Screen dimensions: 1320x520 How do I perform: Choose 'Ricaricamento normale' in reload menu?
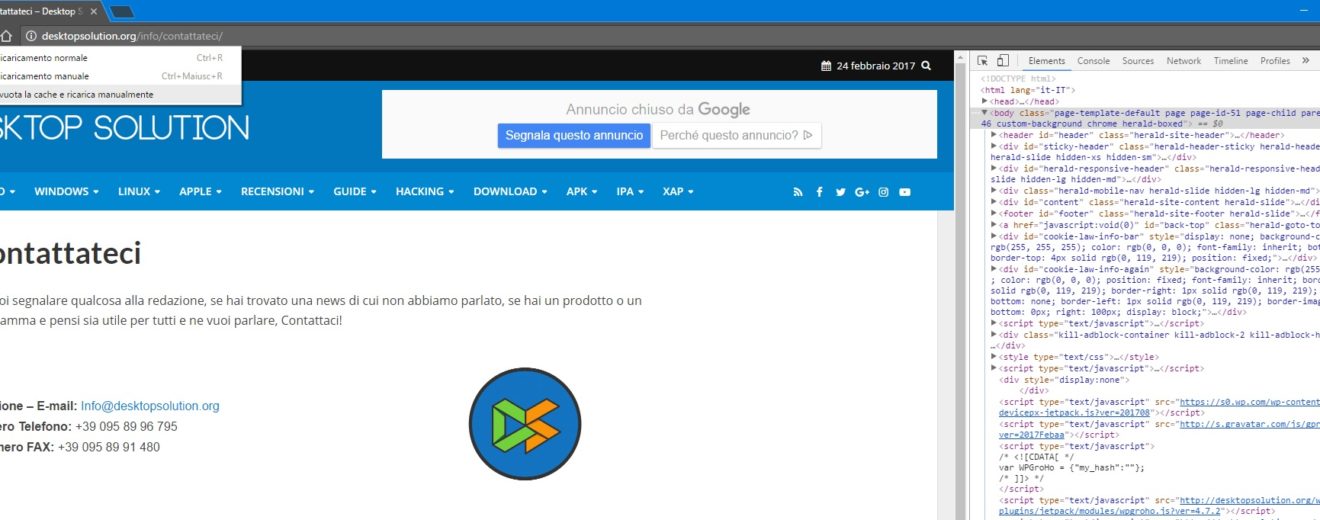pos(120,58)
